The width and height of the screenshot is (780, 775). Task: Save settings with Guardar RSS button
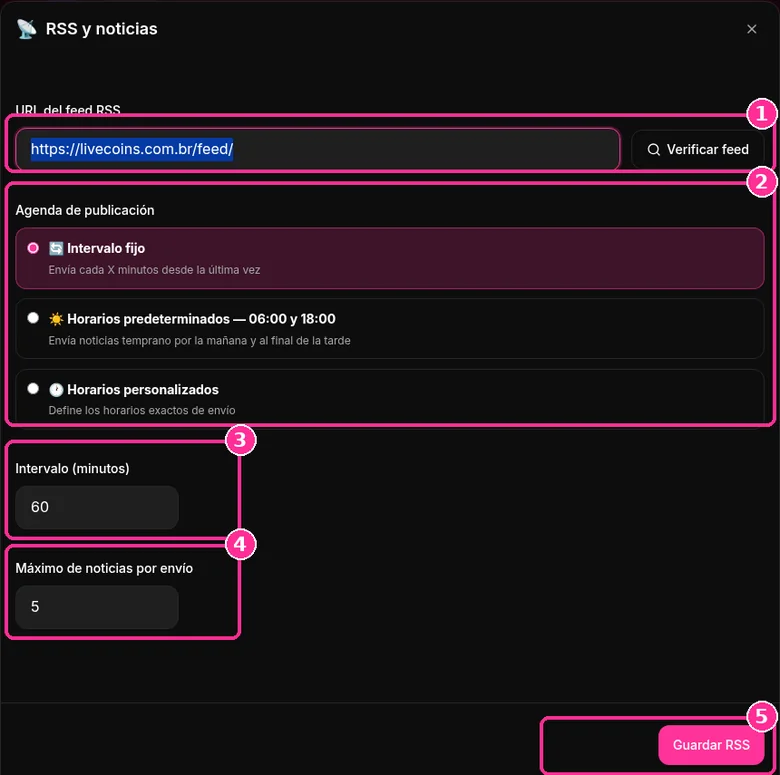[711, 745]
